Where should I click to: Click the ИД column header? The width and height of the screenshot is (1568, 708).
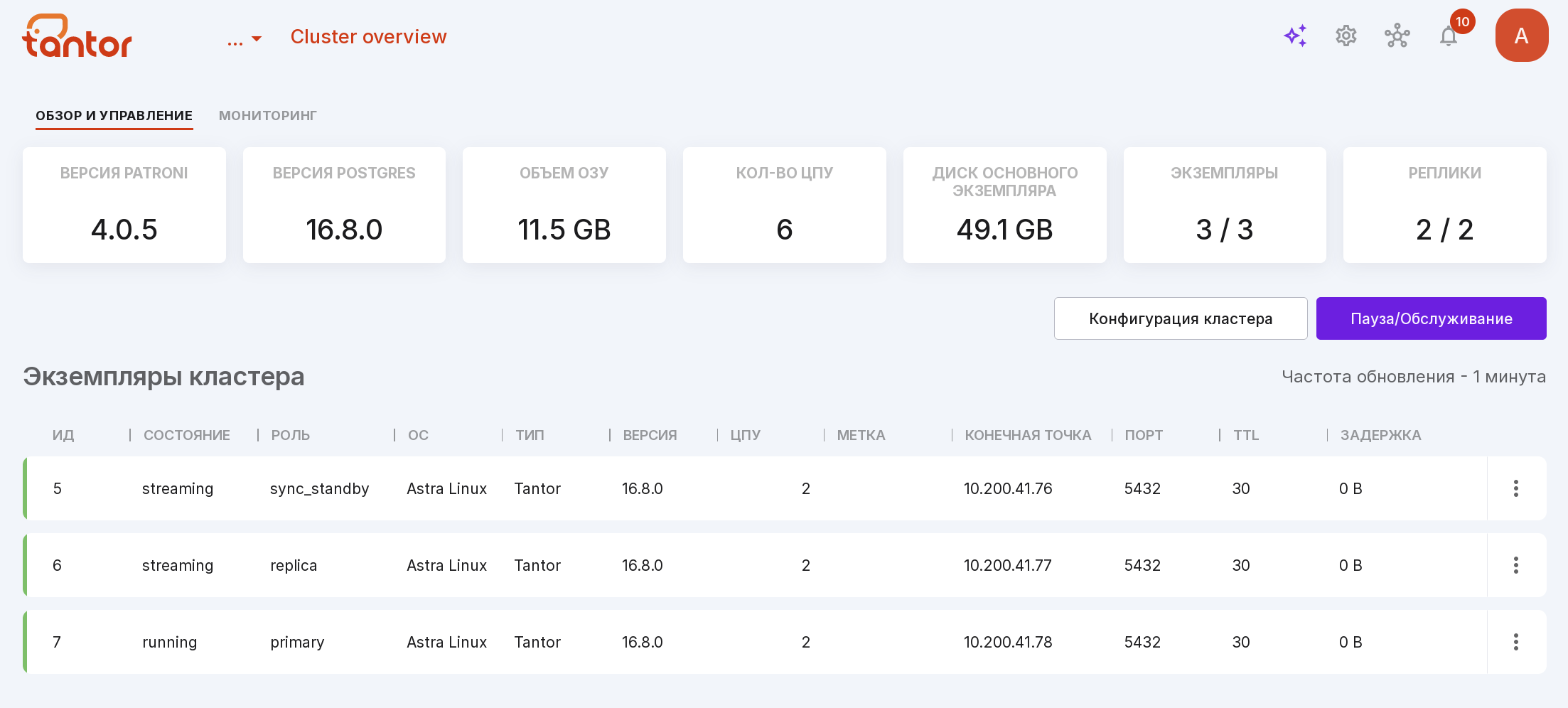pyautogui.click(x=63, y=435)
